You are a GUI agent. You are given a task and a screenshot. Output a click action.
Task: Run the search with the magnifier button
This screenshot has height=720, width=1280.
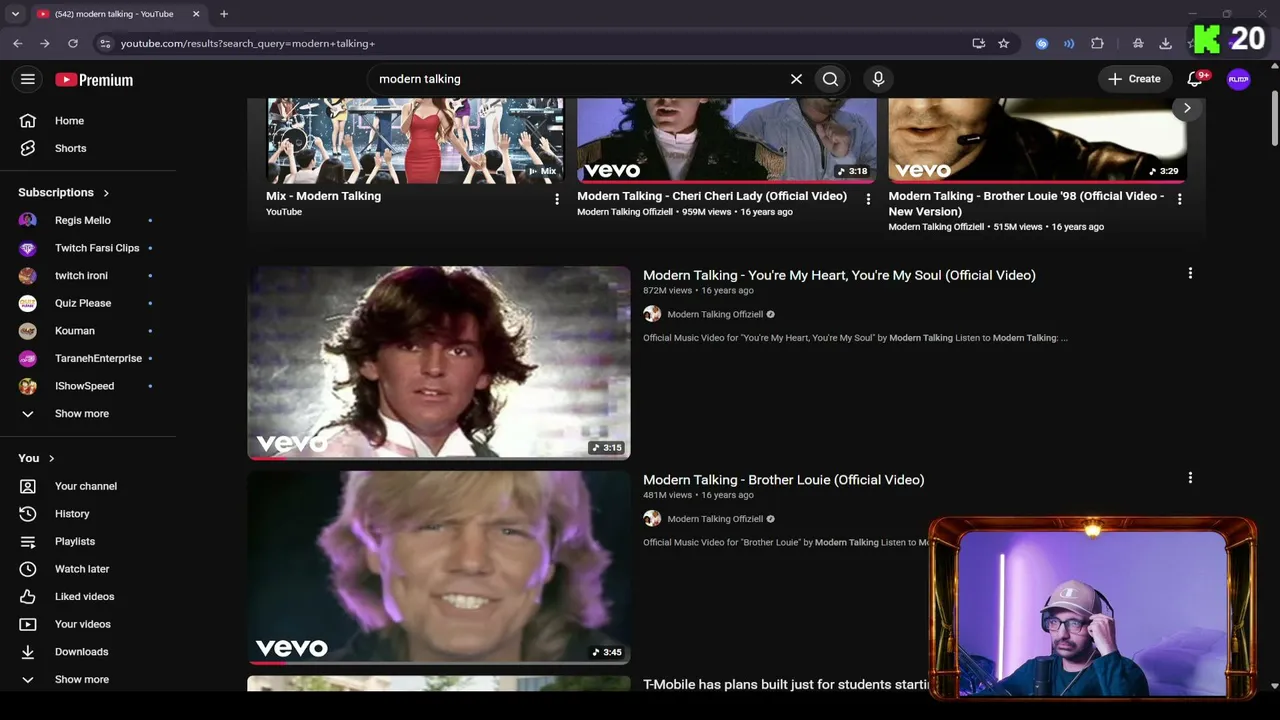click(830, 79)
